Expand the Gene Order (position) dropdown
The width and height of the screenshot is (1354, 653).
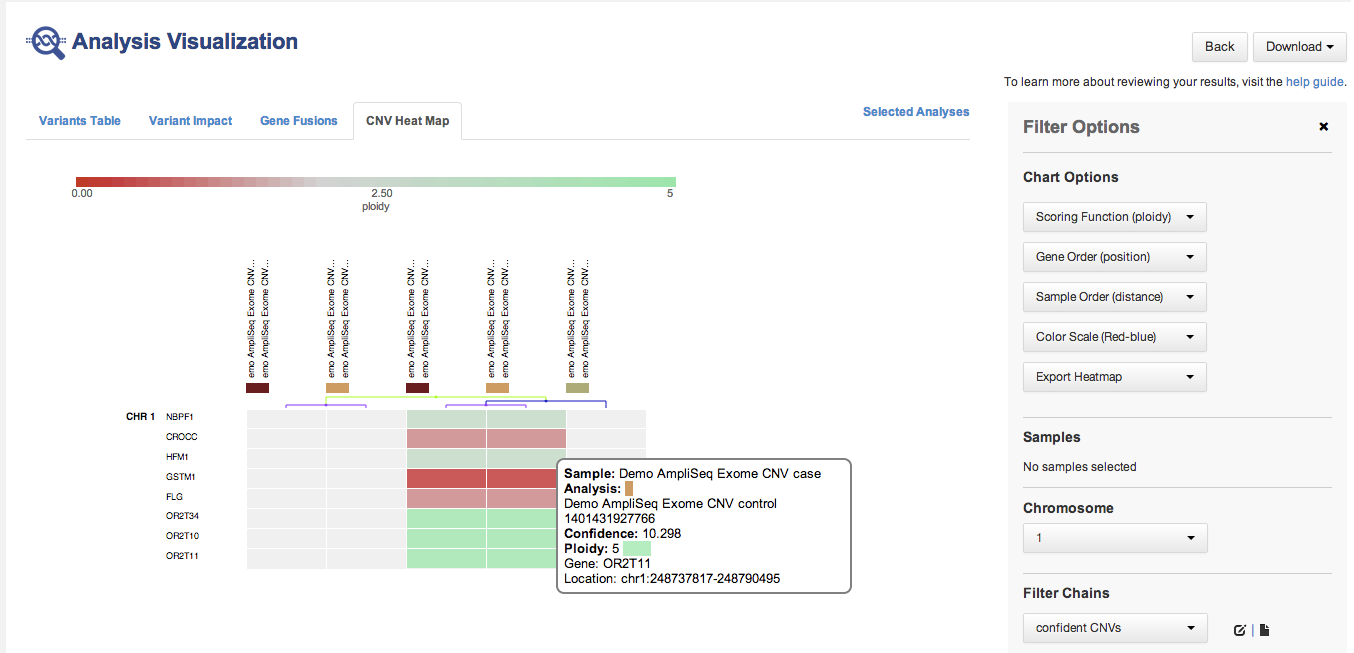tap(1114, 257)
